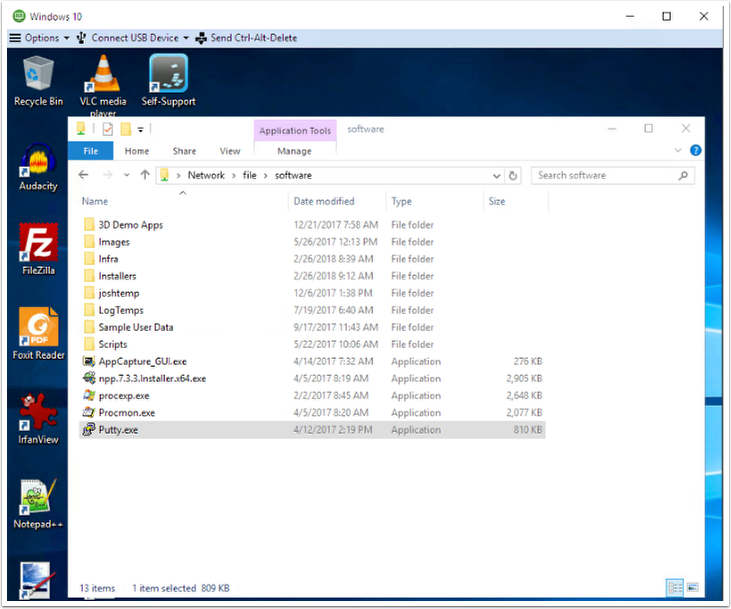Click the search magnifier icon
This screenshot has height=609, width=731.
[x=683, y=176]
